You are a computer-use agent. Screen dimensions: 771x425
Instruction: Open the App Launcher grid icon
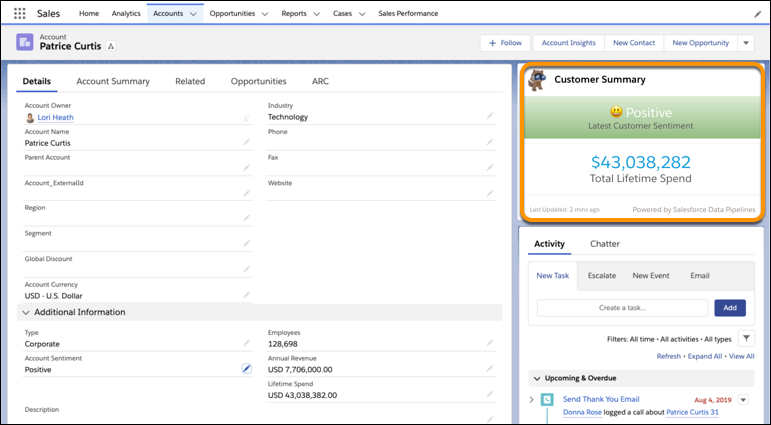(20, 13)
